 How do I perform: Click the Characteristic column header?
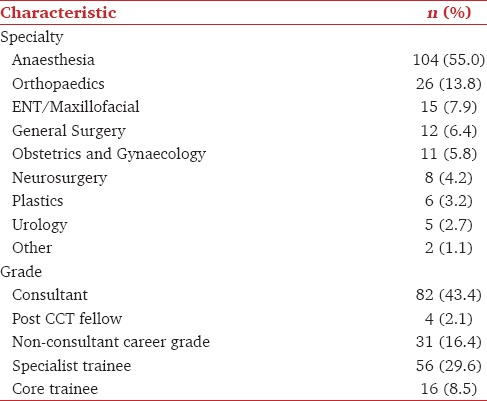(x=58, y=13)
